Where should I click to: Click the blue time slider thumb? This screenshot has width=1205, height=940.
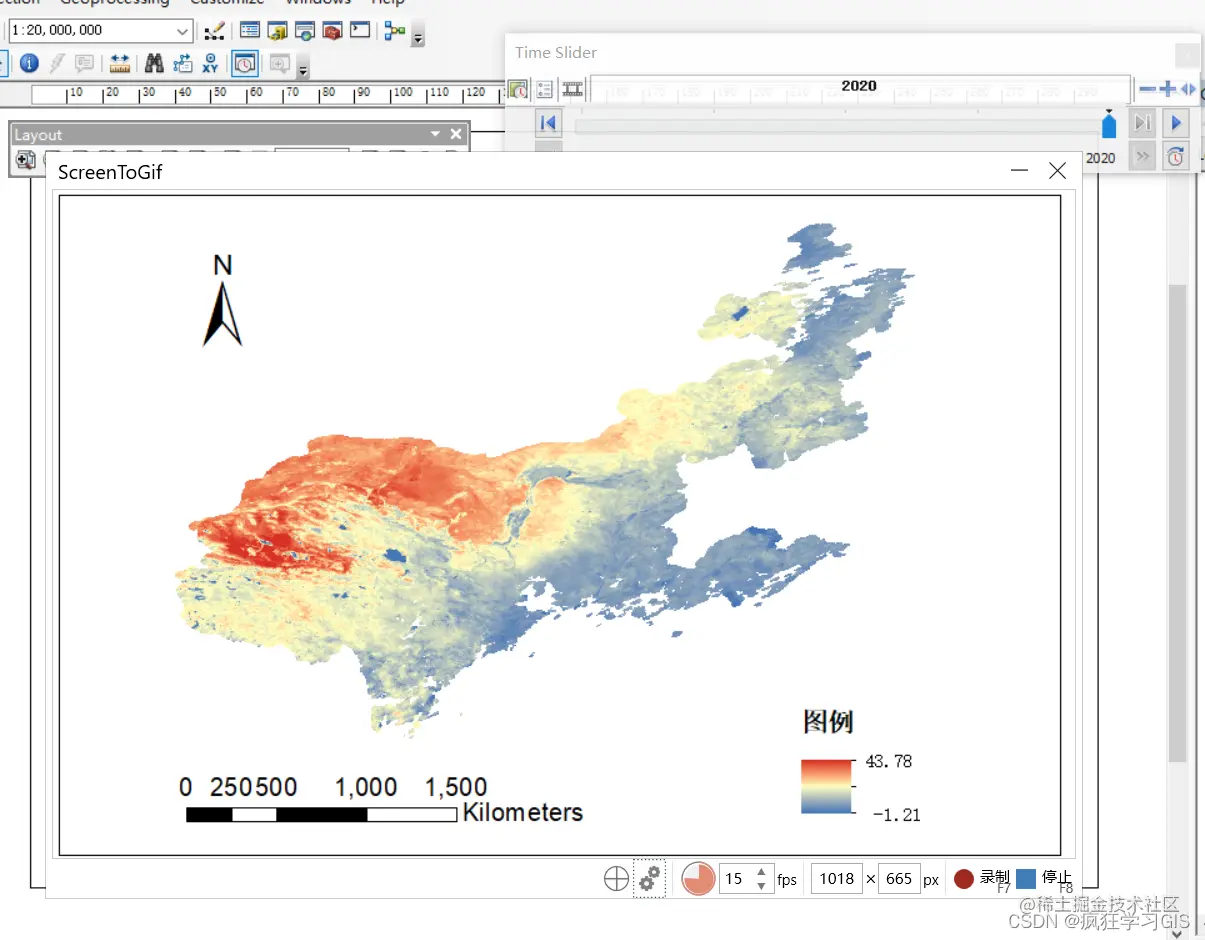click(x=1109, y=126)
